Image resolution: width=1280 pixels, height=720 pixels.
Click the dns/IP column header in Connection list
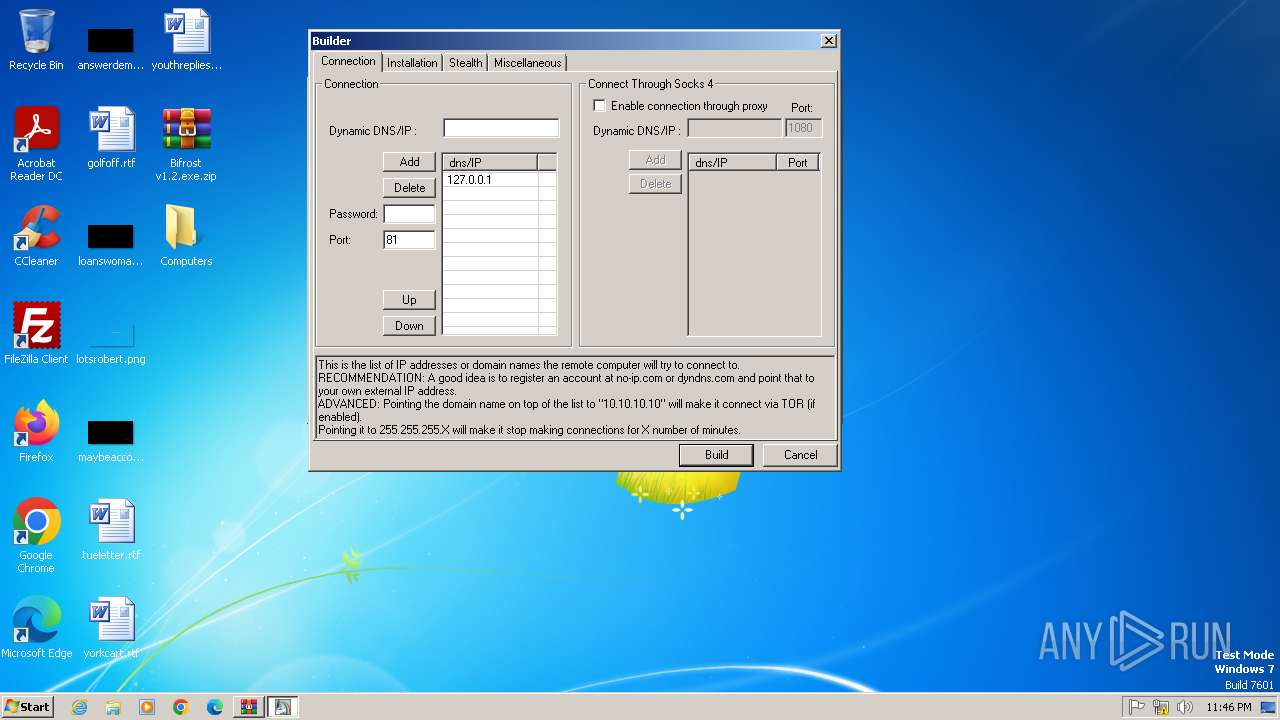pyautogui.click(x=490, y=162)
